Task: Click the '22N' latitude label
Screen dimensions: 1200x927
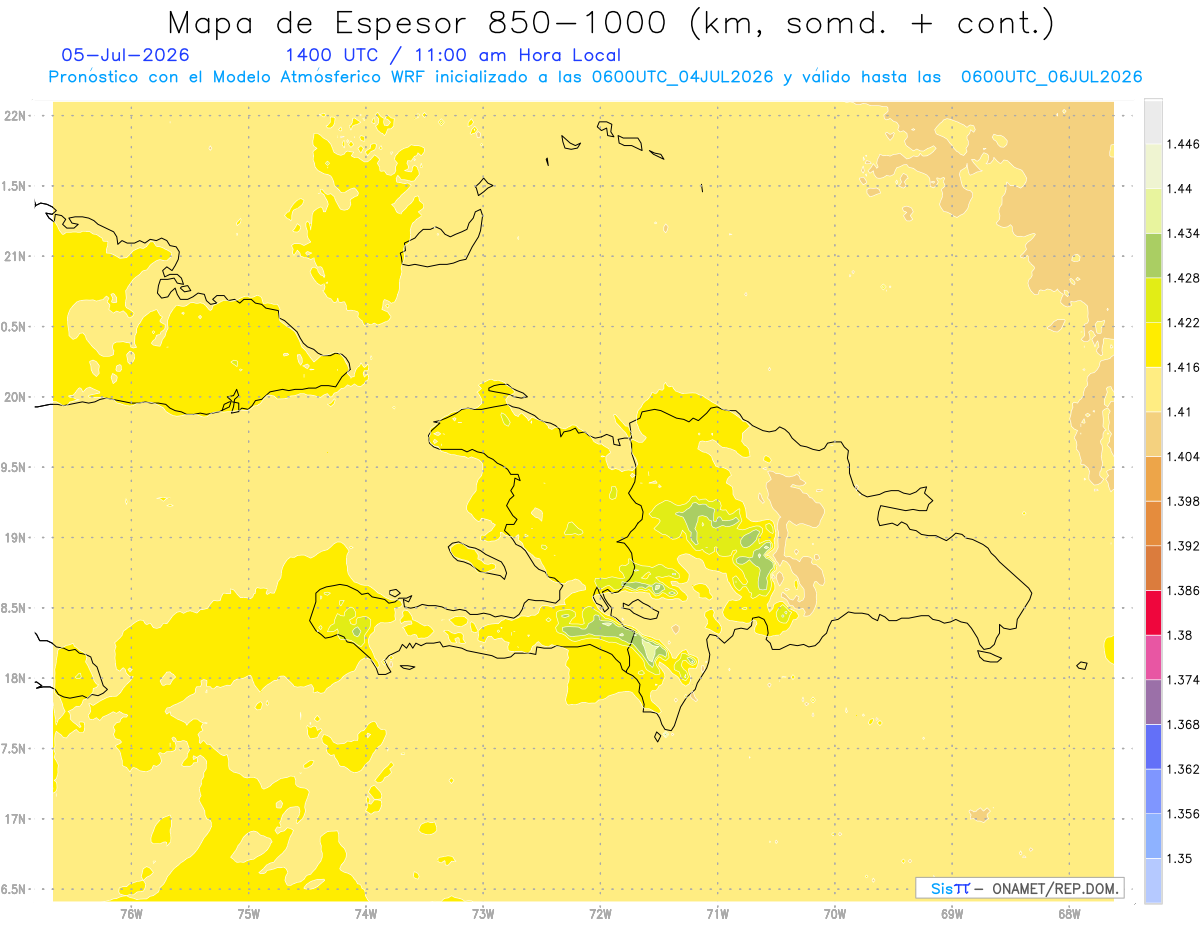Action: [x=17, y=116]
